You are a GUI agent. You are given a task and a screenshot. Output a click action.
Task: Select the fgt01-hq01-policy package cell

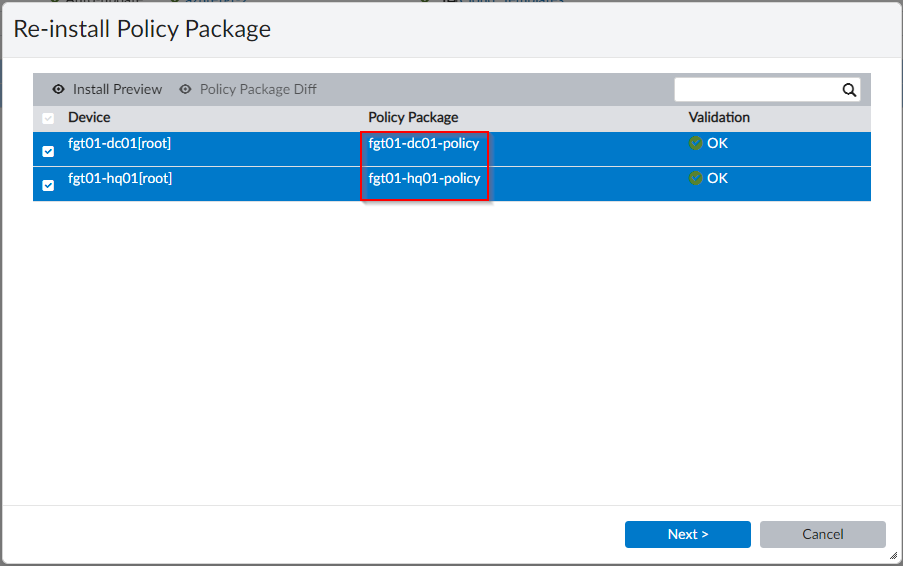pos(424,179)
